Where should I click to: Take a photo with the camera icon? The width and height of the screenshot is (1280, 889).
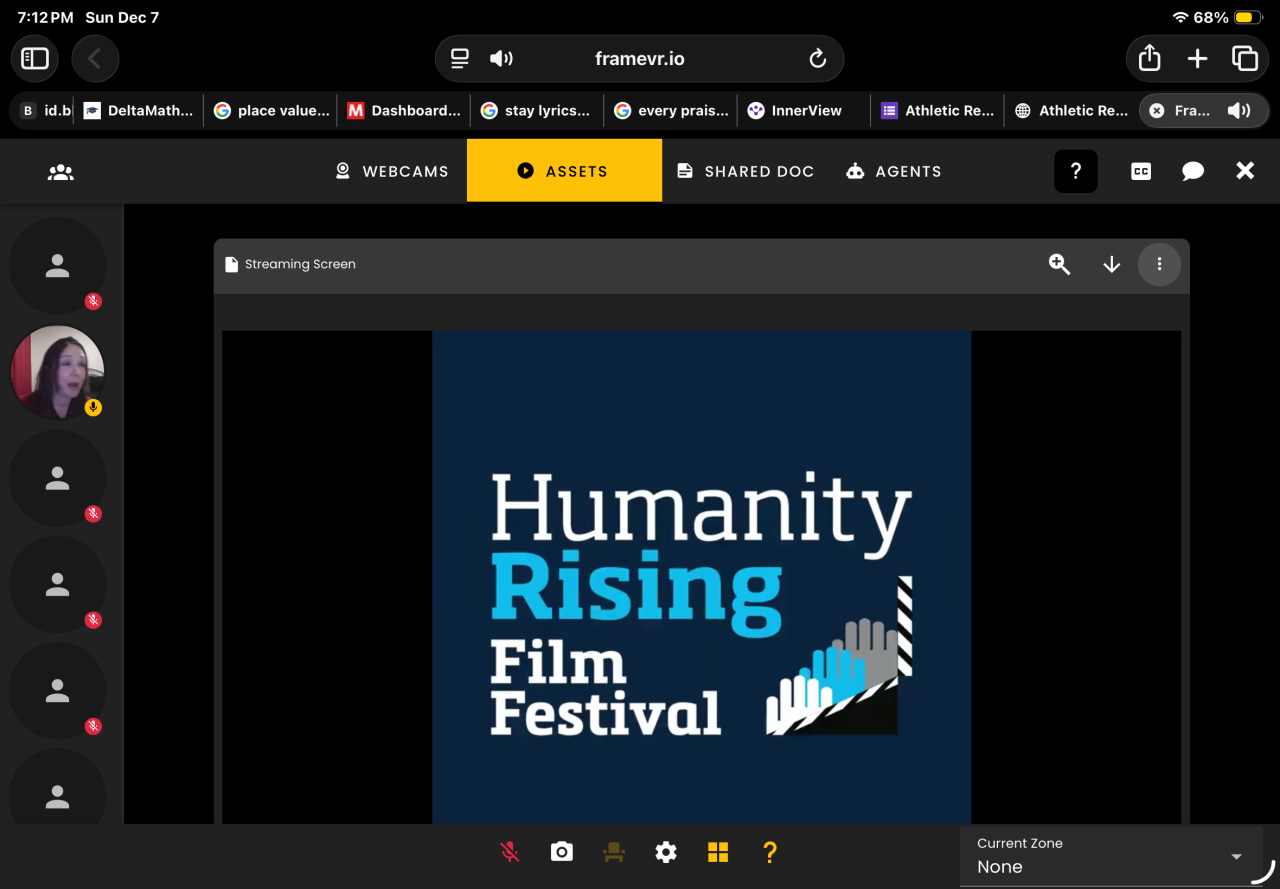pyautogui.click(x=562, y=852)
